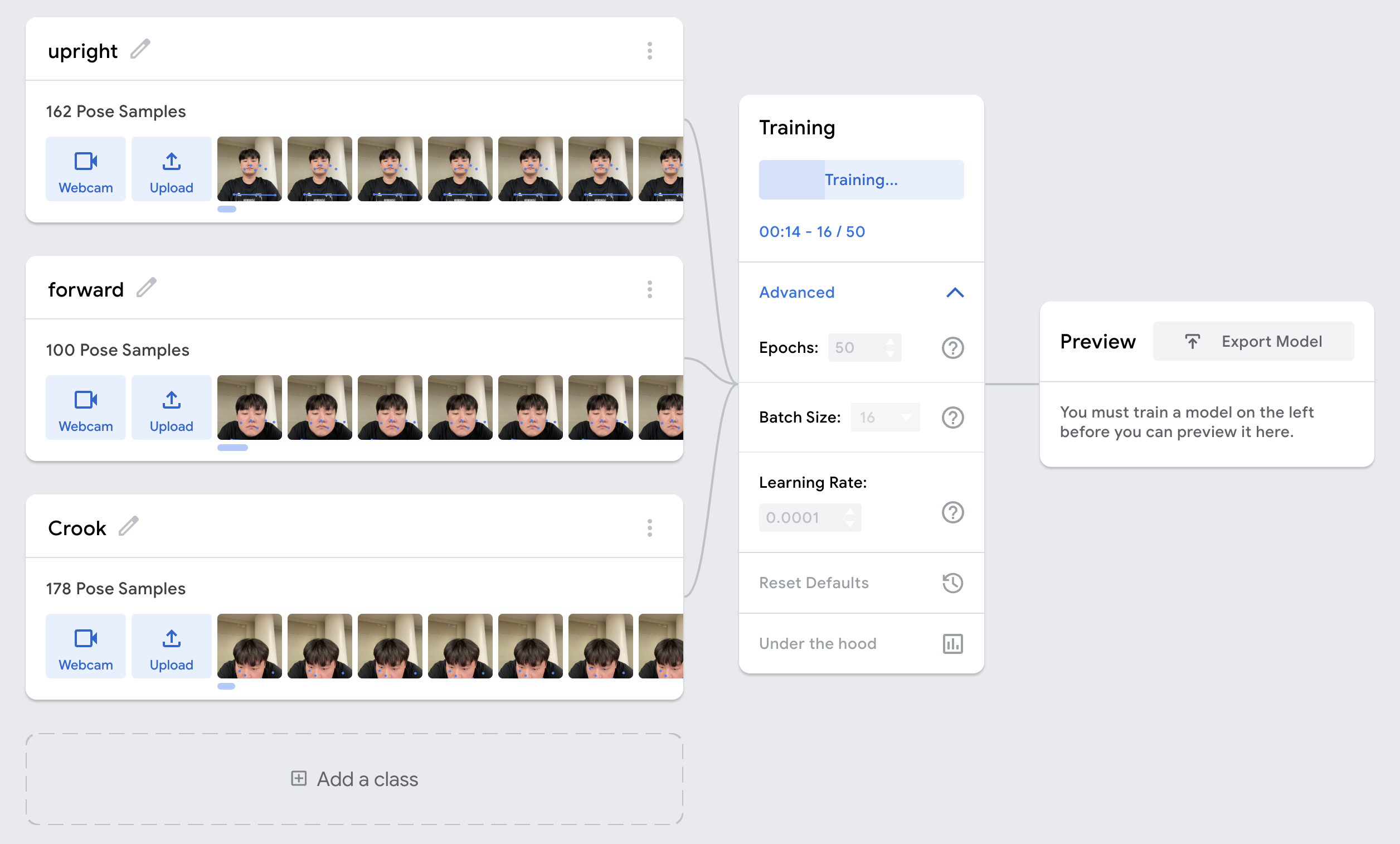Screen dimensions: 1400x844
Task: Edit the forward class name pencil
Action: point(146,288)
